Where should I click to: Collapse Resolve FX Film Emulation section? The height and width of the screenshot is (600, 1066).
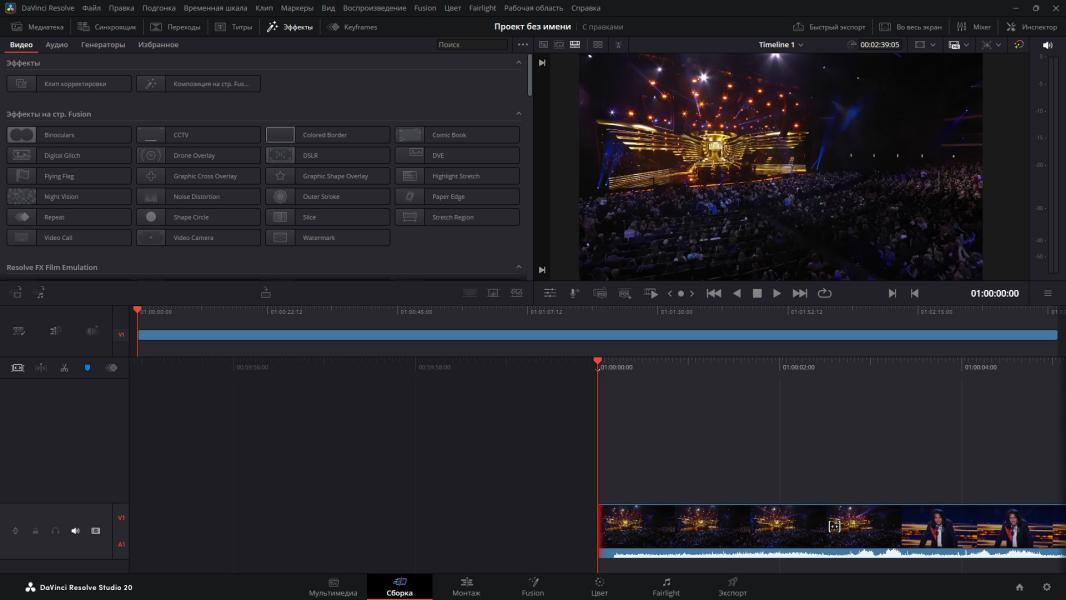click(518, 267)
